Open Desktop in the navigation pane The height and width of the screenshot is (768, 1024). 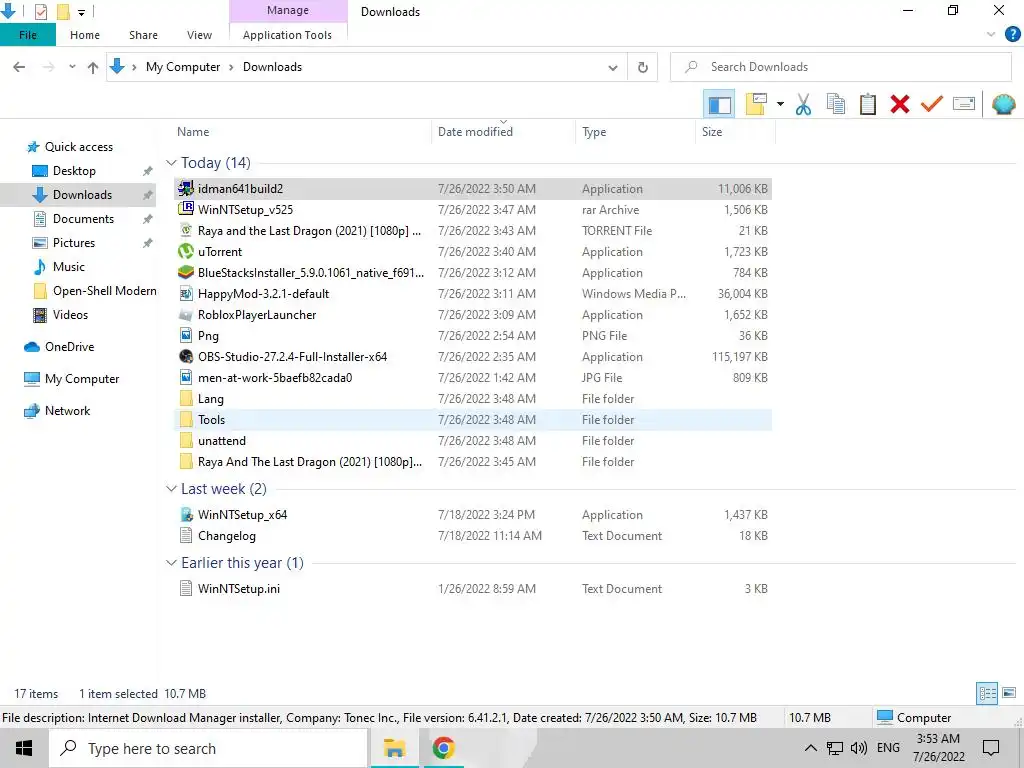(x=74, y=171)
